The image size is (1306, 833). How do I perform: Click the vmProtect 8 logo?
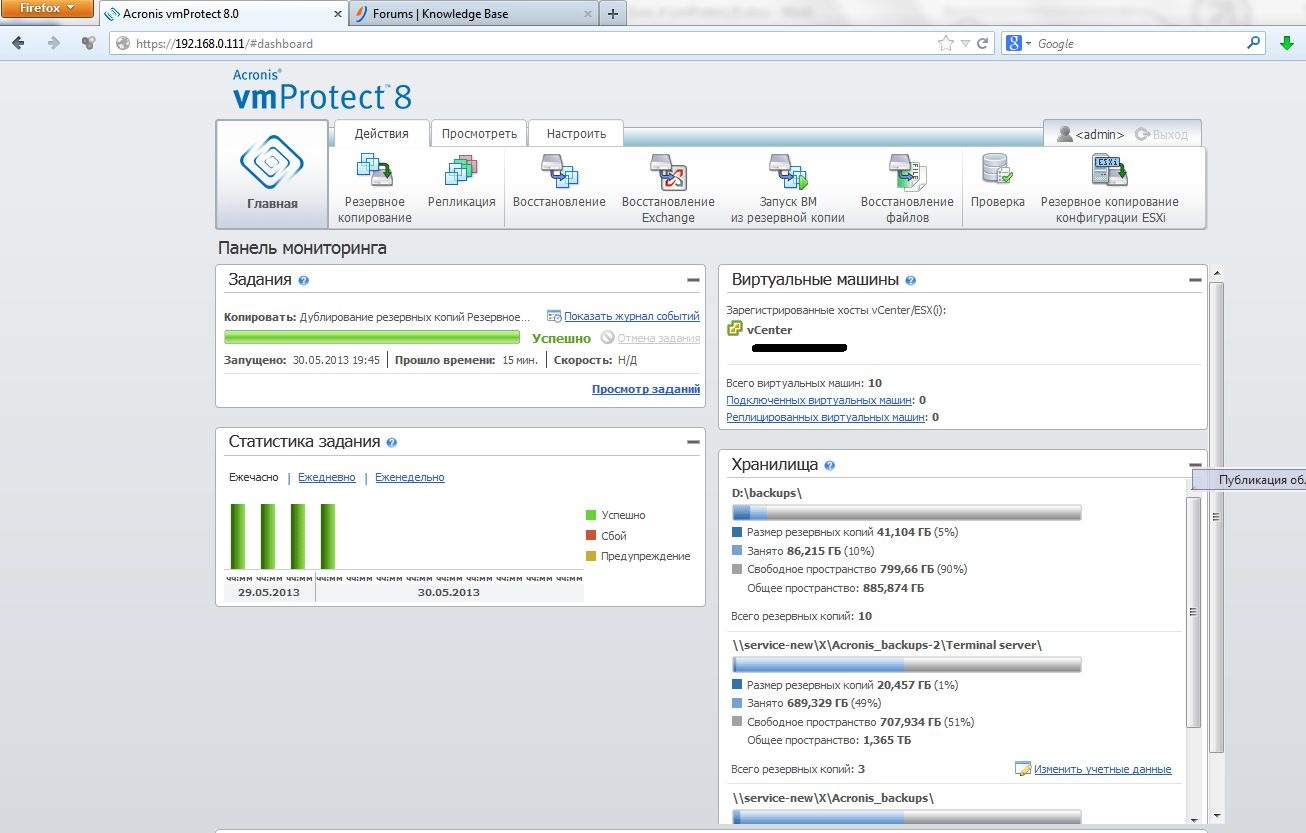click(x=321, y=90)
